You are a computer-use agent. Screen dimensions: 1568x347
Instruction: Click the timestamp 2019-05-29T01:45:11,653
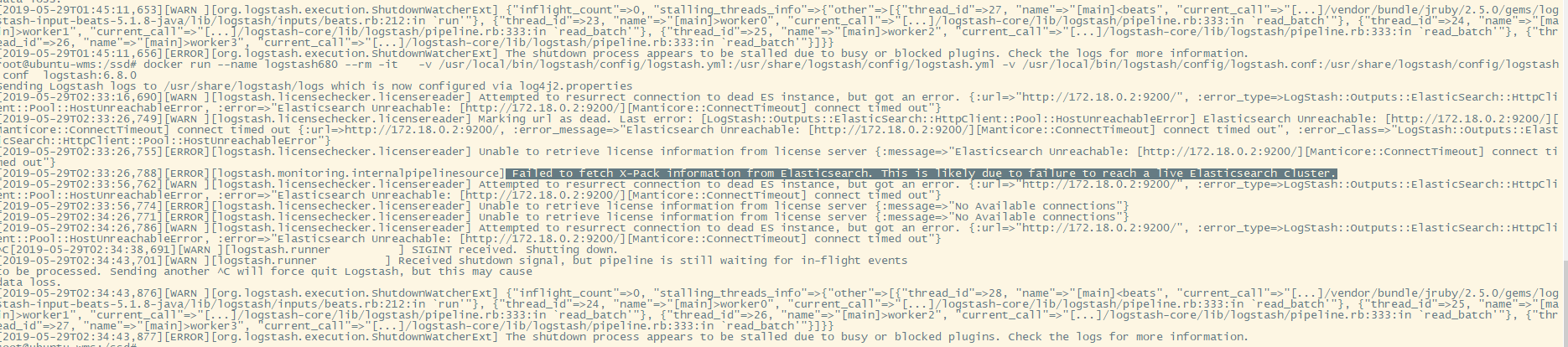click(x=80, y=10)
